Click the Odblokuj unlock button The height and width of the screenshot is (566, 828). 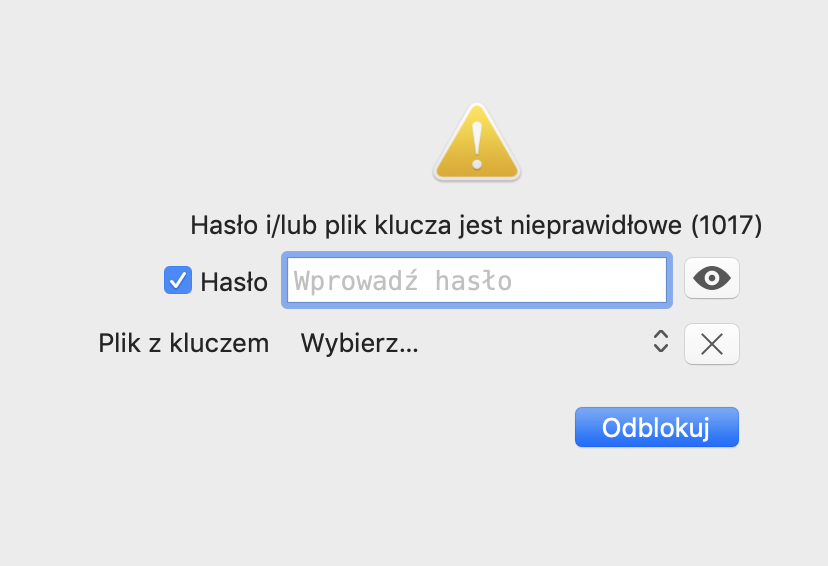point(657,427)
